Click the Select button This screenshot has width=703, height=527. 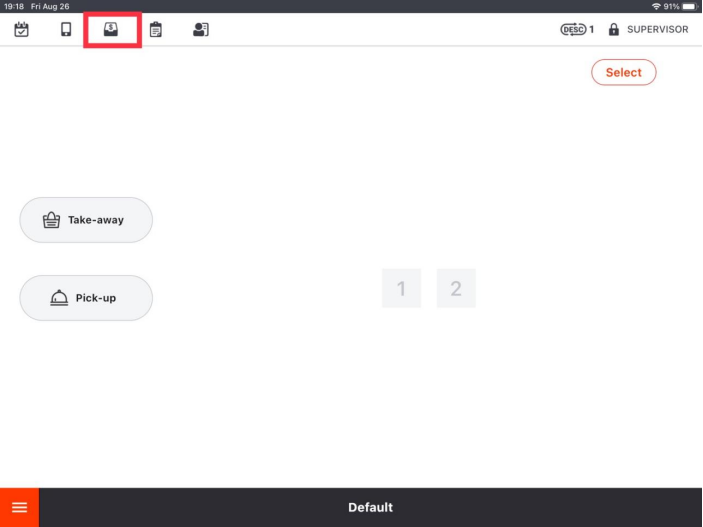click(624, 72)
